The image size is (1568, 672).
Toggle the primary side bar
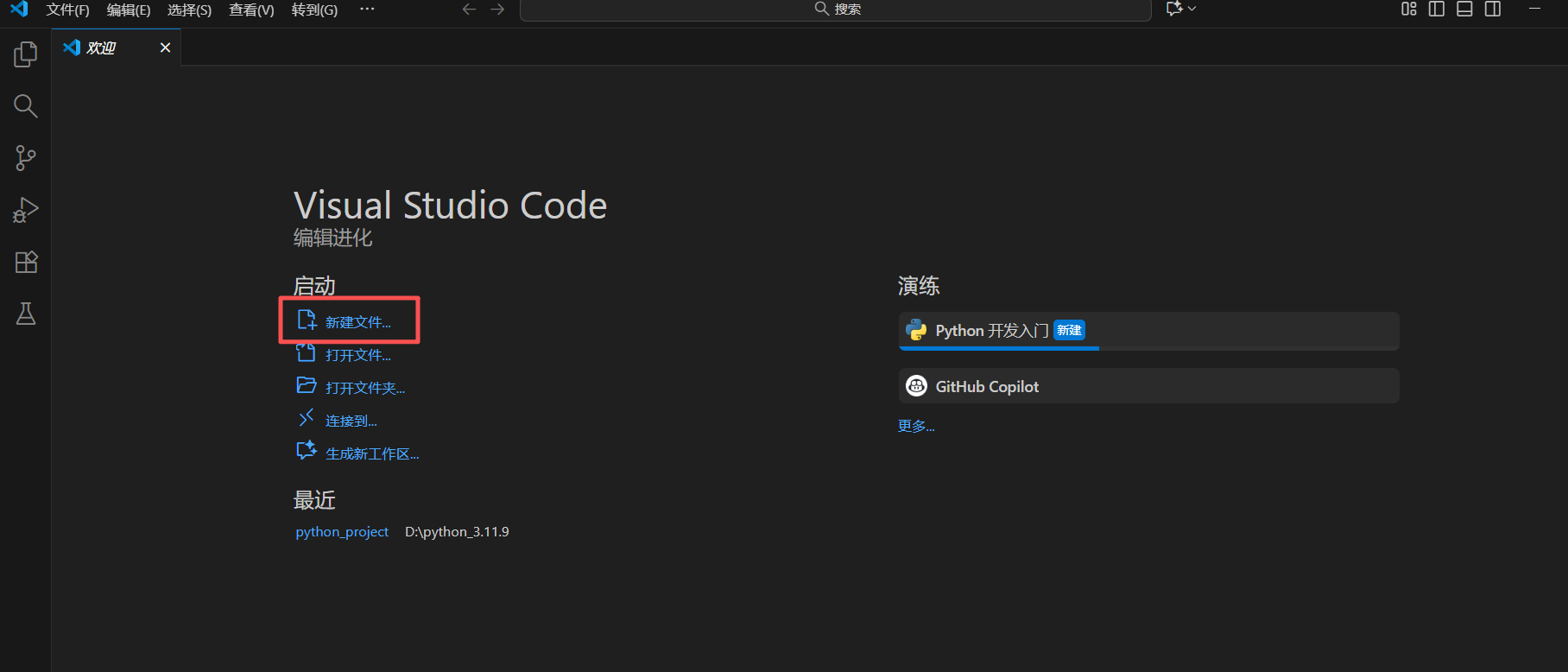[1437, 9]
